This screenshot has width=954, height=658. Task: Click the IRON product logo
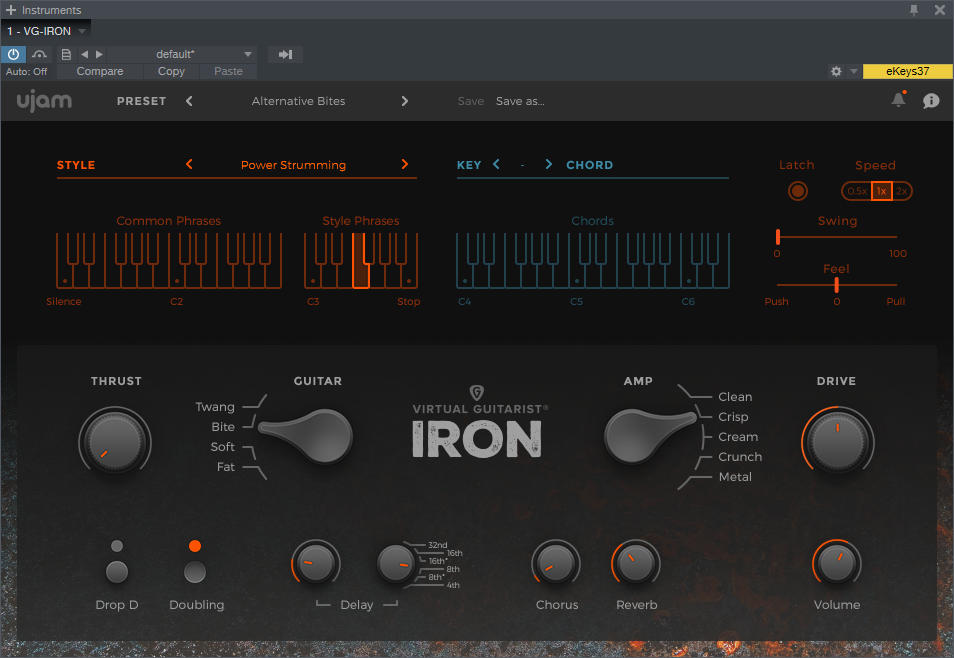click(477, 439)
